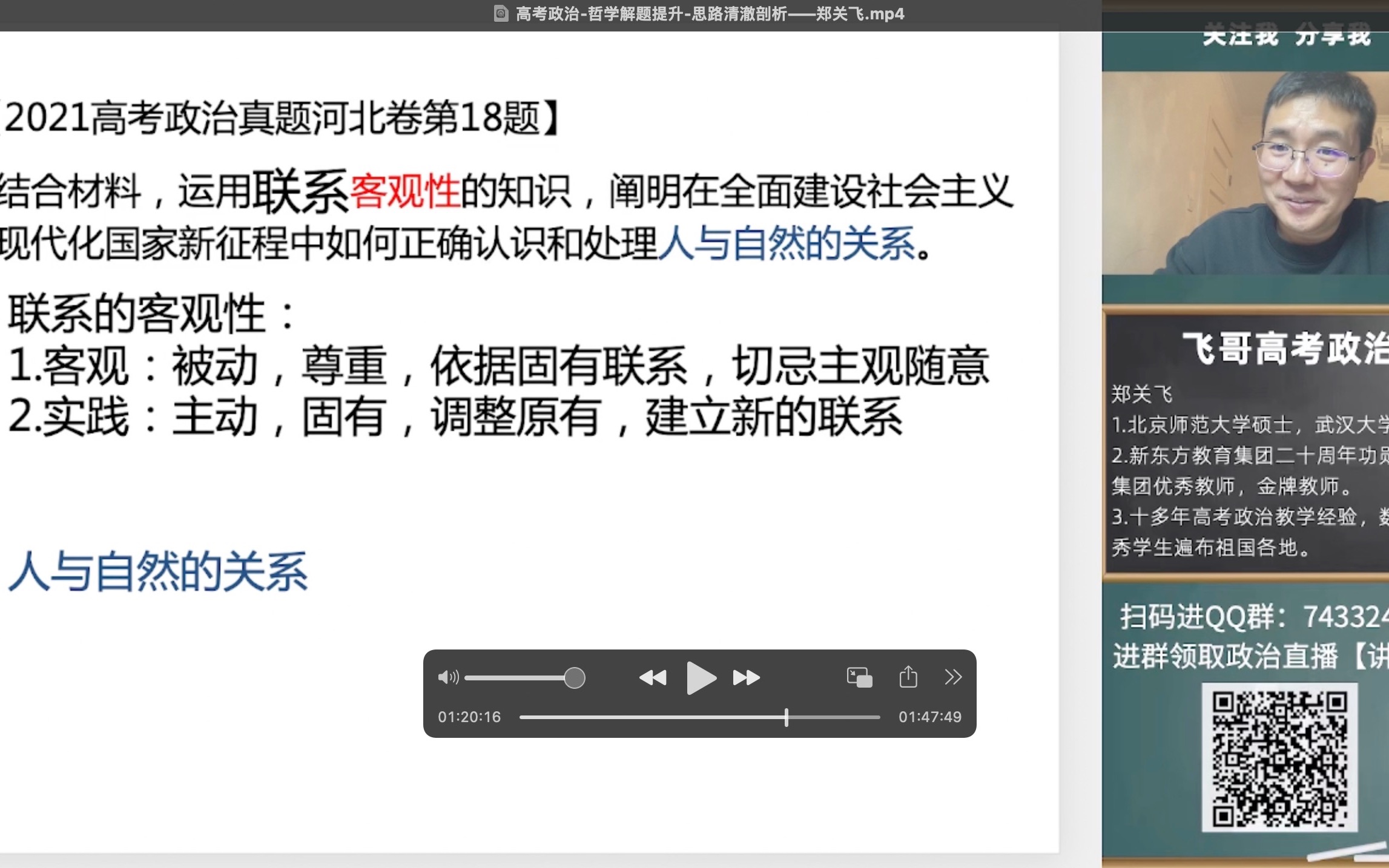Screen dimensions: 1389x868
Task: Expand more controls double-chevron
Action: click(x=953, y=677)
